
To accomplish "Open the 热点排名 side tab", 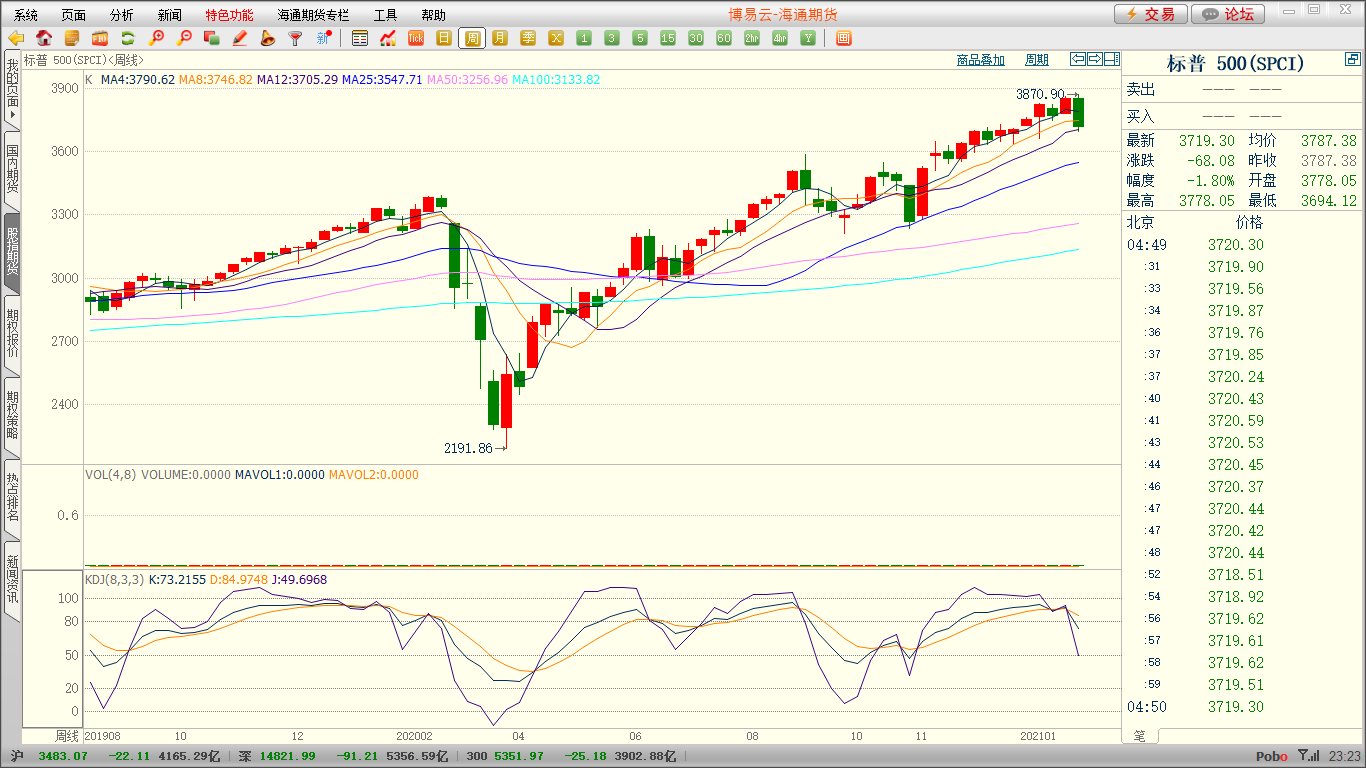I will (x=12, y=498).
